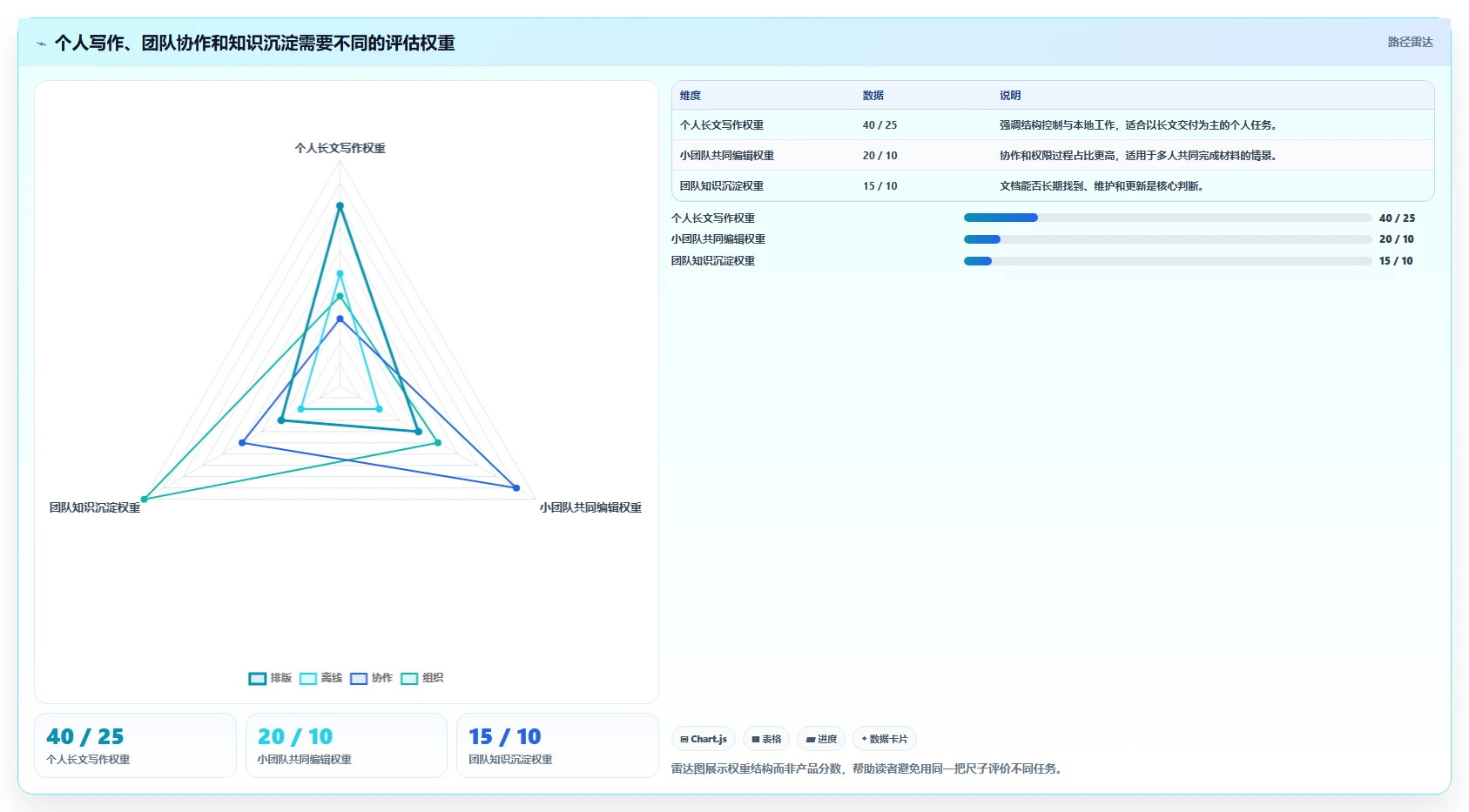Screen dimensions: 1469x812
Task: Click the 数据卡片 tag
Action: coord(885,739)
